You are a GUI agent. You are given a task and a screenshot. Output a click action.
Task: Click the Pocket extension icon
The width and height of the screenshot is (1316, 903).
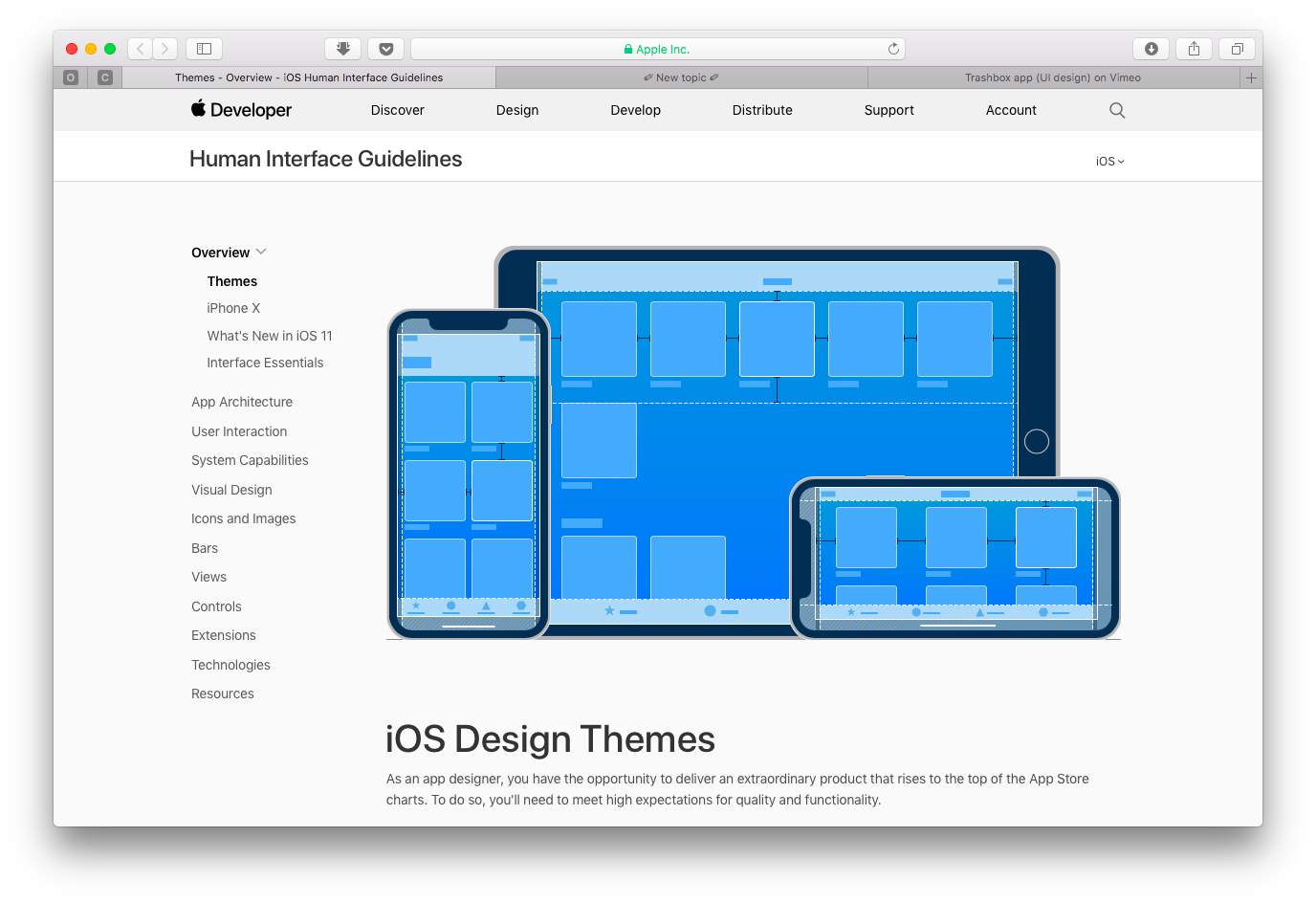point(385,49)
